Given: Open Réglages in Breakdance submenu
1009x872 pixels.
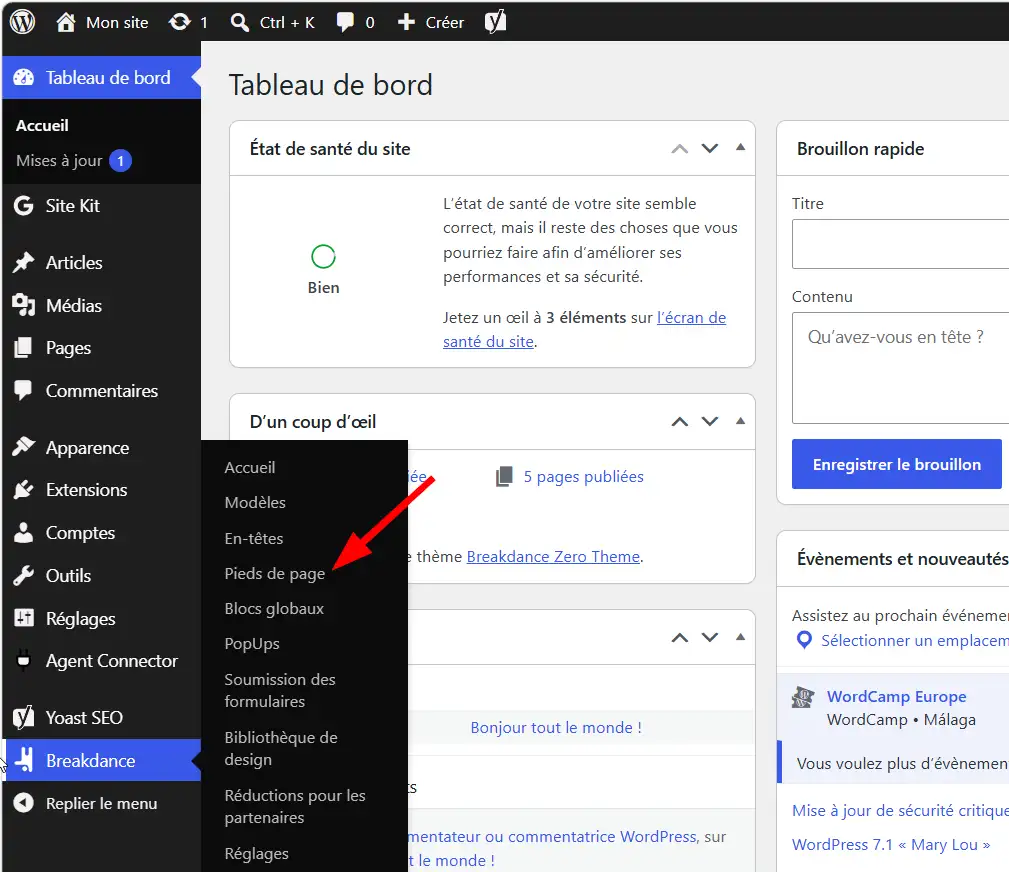Looking at the screenshot, I should tap(256, 854).
